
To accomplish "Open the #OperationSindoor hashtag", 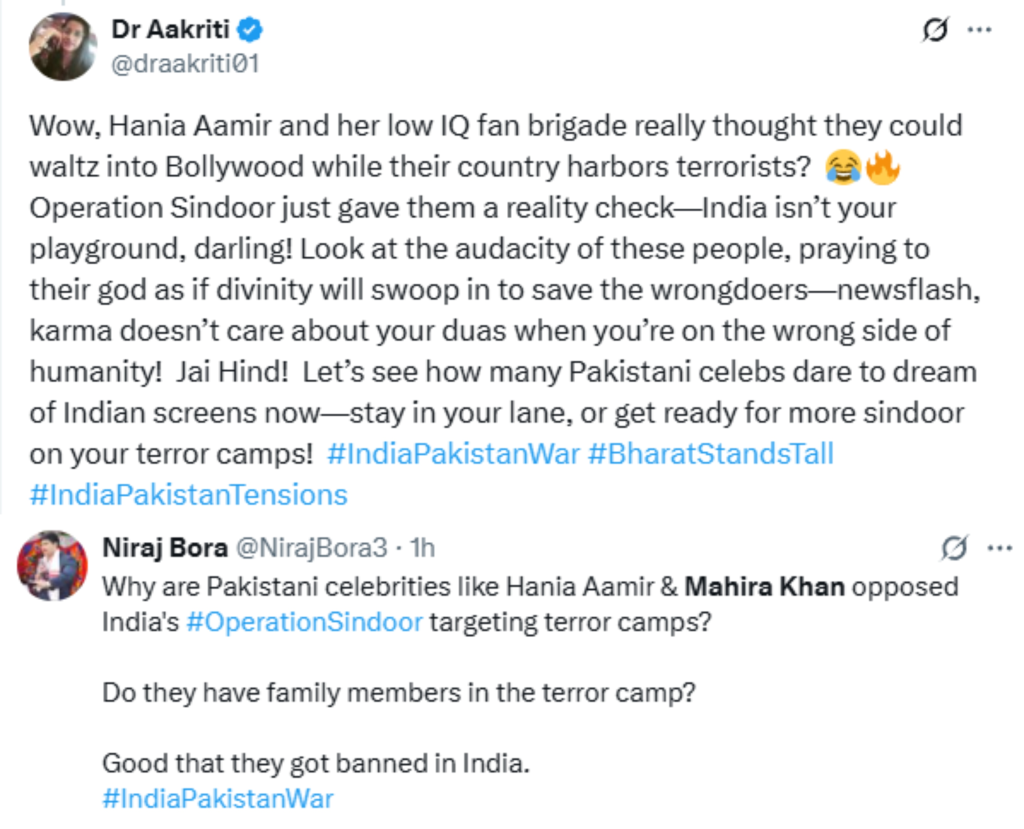I will [304, 621].
